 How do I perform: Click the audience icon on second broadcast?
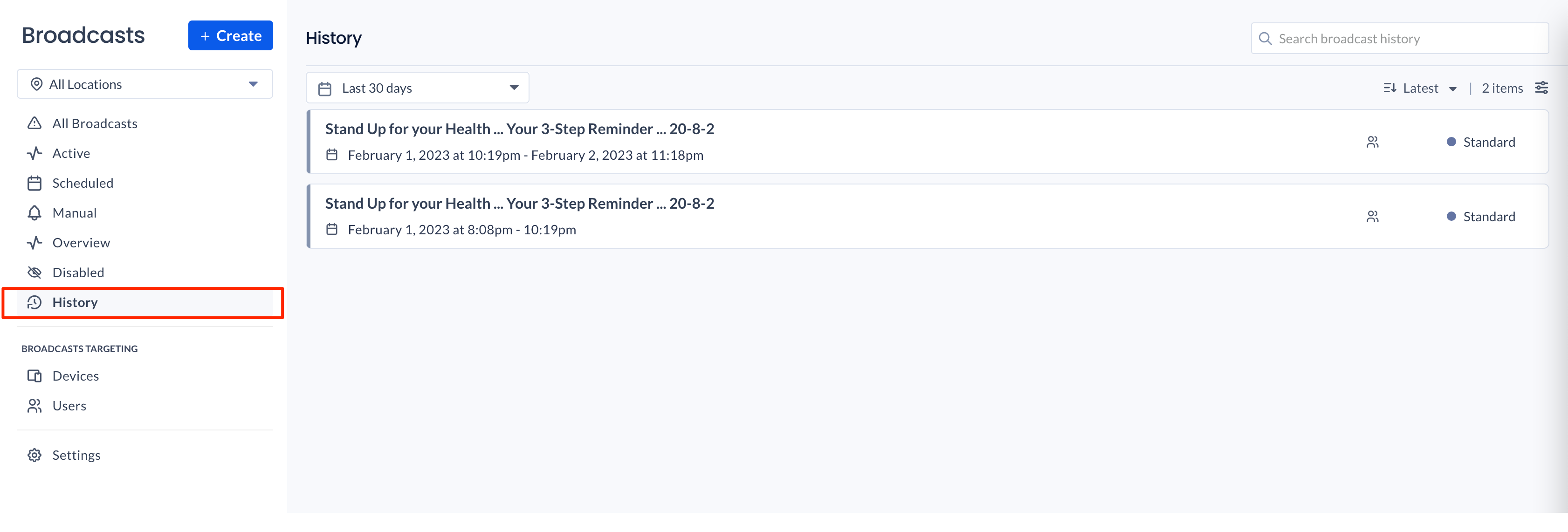coord(1372,216)
